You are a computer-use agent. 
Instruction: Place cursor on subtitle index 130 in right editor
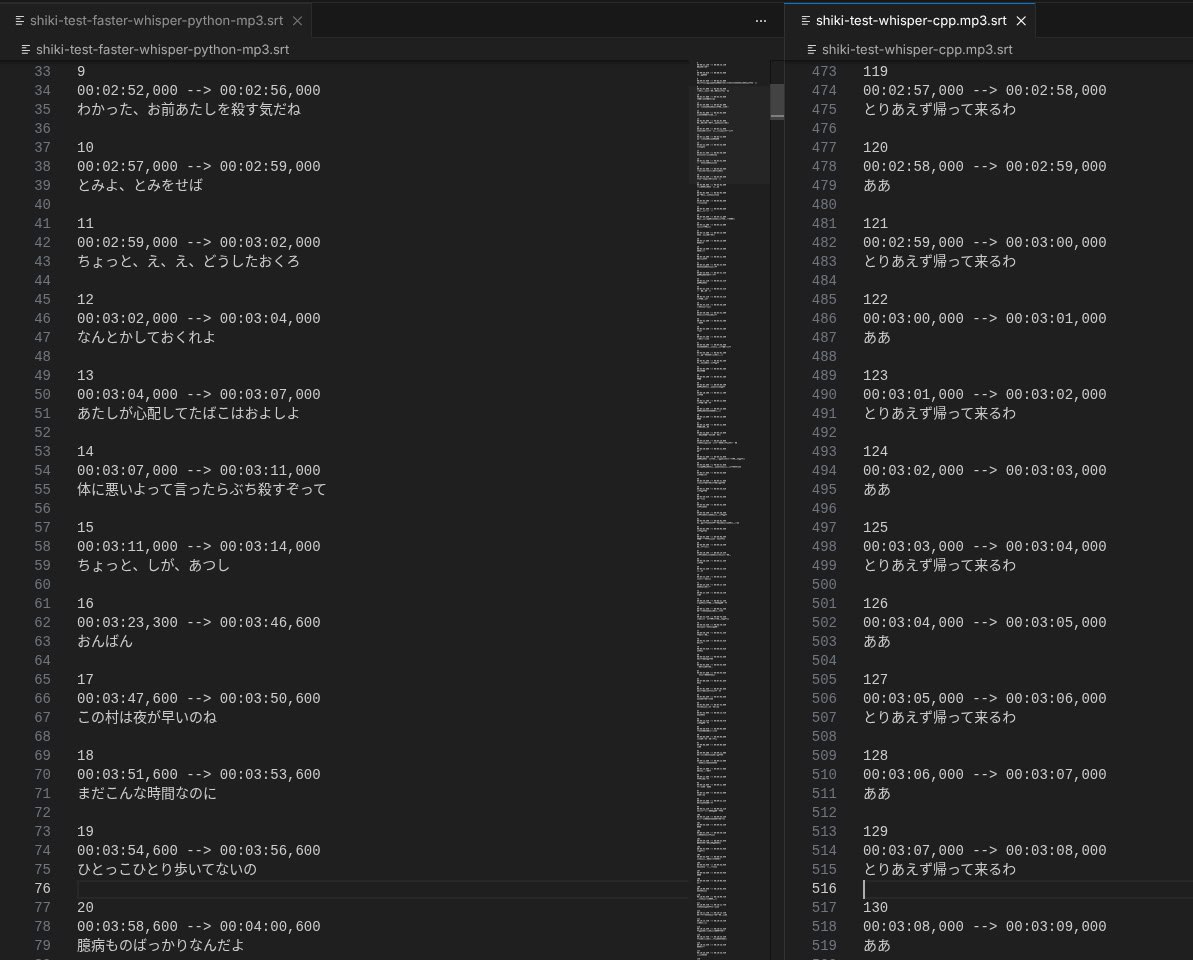[x=875, y=908]
